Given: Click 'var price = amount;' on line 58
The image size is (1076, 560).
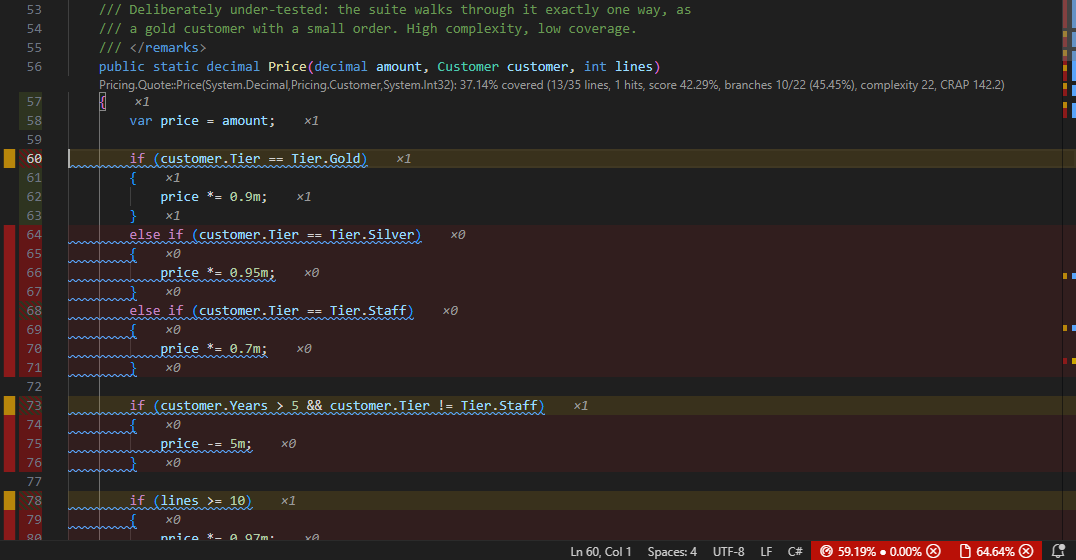Looking at the screenshot, I should (x=202, y=121).
